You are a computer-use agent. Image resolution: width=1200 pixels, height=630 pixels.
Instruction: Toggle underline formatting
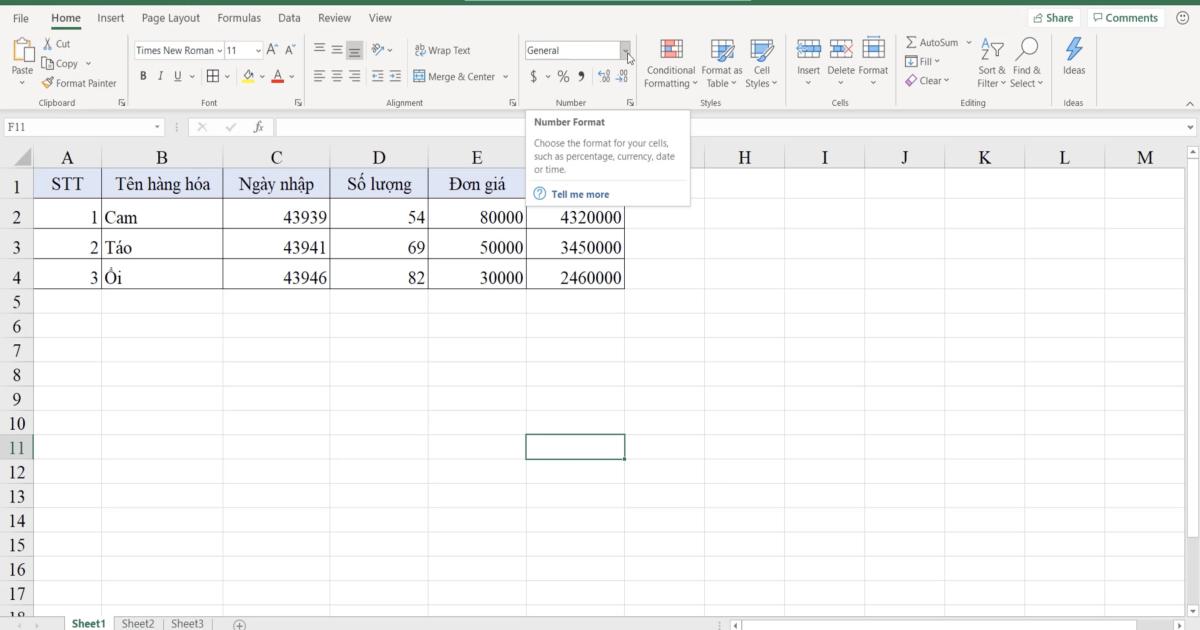(177, 75)
